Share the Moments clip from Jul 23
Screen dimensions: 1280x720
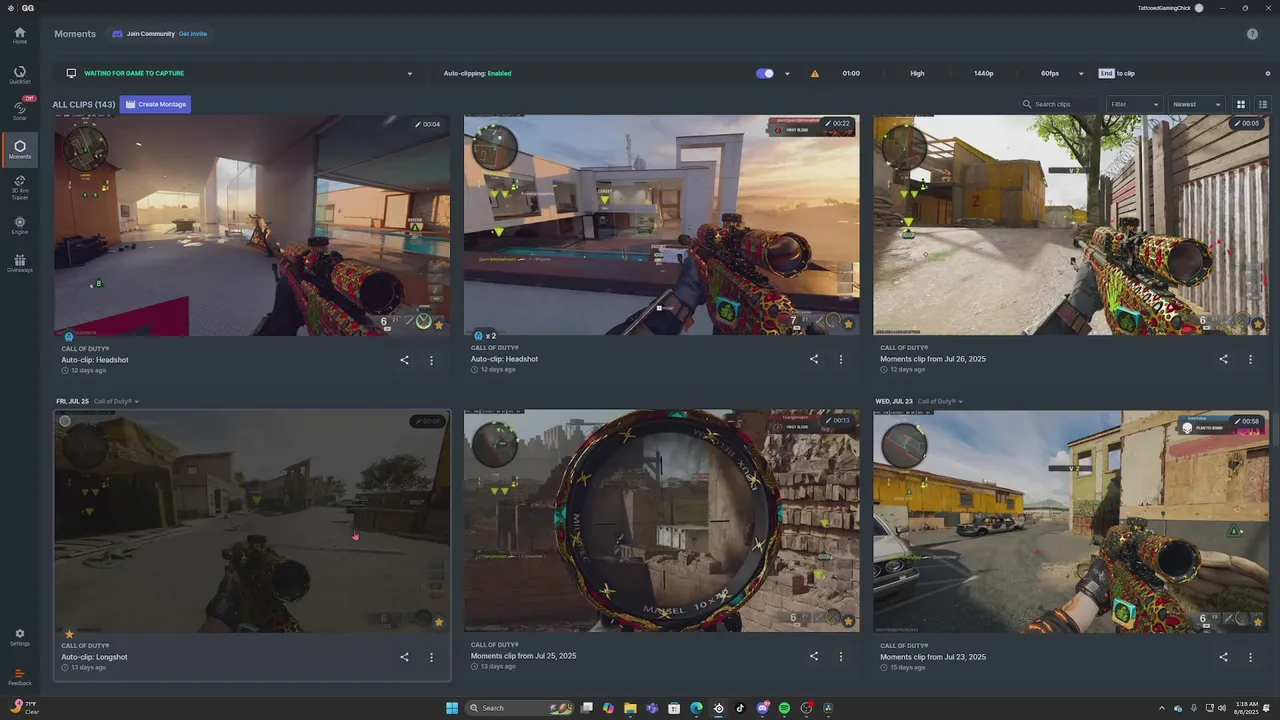[1223, 657]
